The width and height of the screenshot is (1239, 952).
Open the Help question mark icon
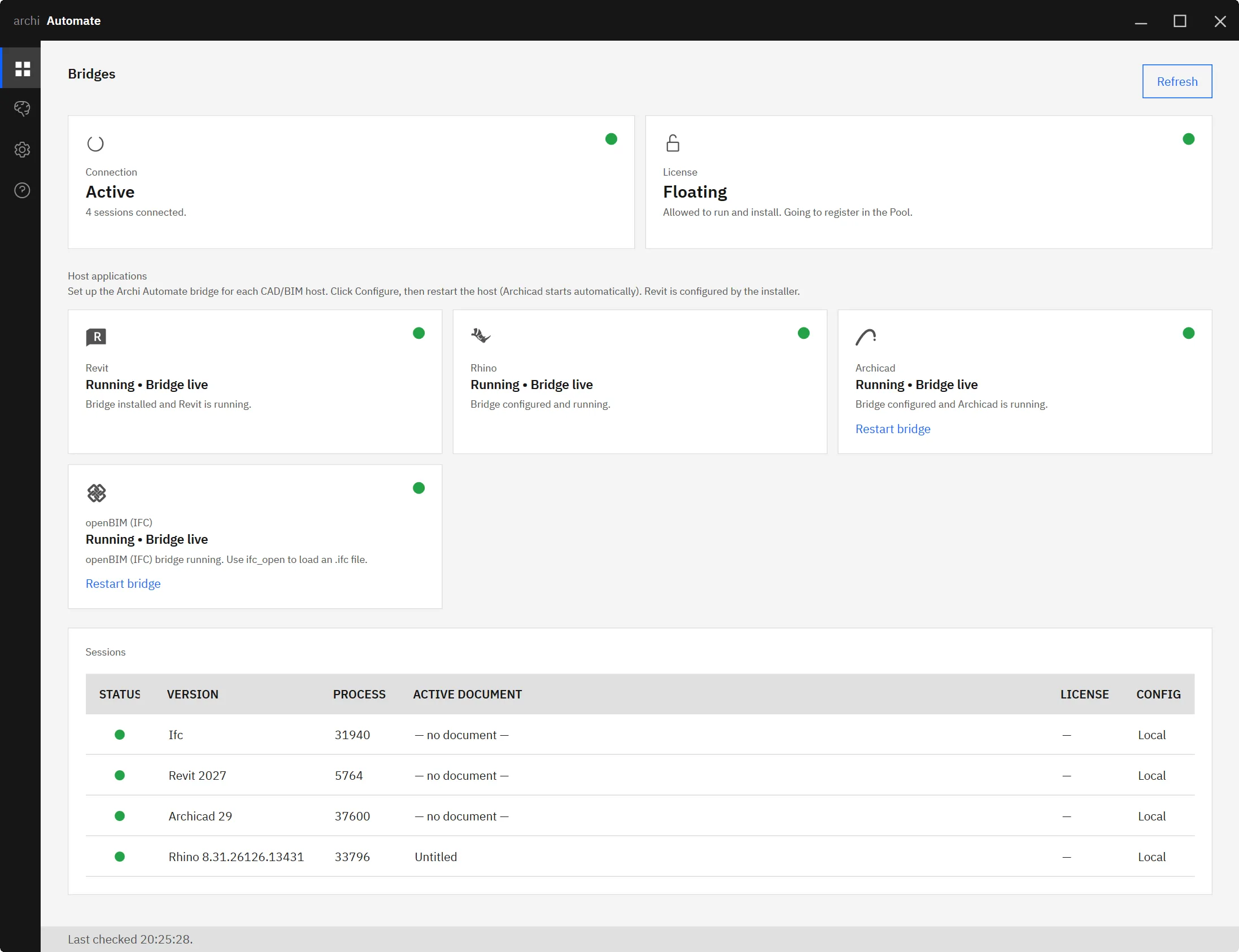(22, 190)
